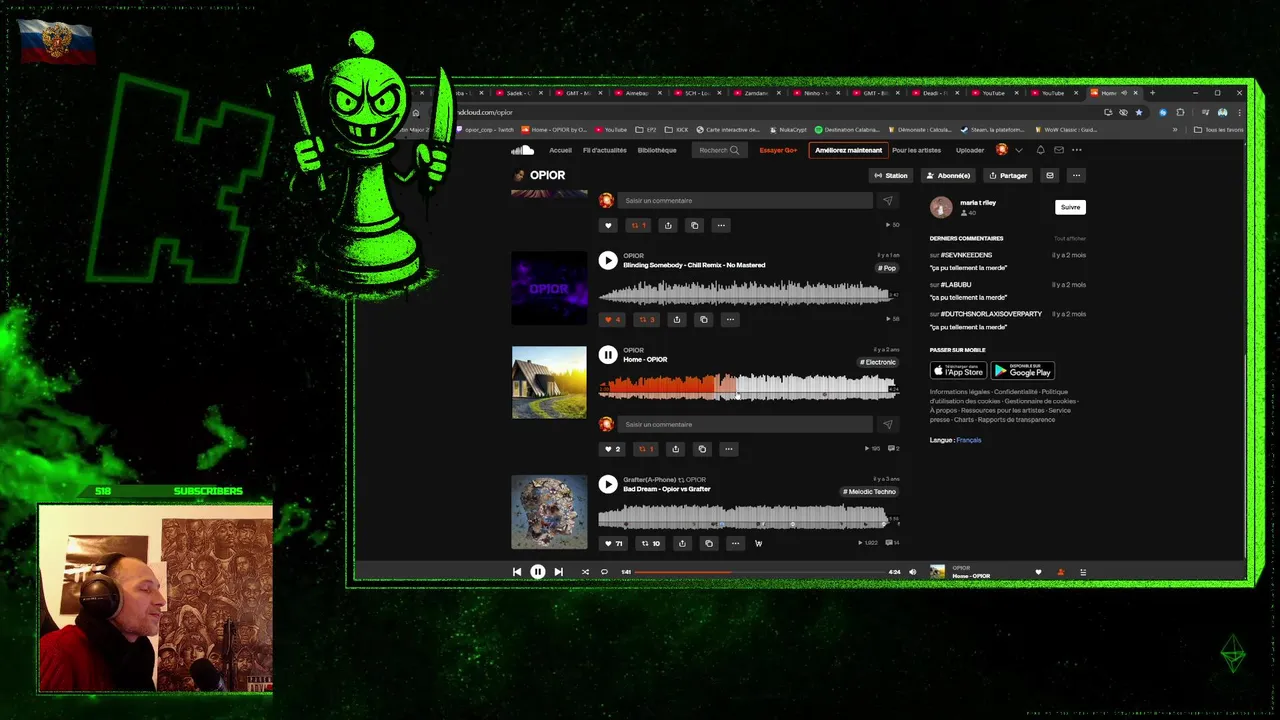The height and width of the screenshot is (720, 1280).
Task: Click the Améliorez maintenant button
Action: (x=848, y=150)
